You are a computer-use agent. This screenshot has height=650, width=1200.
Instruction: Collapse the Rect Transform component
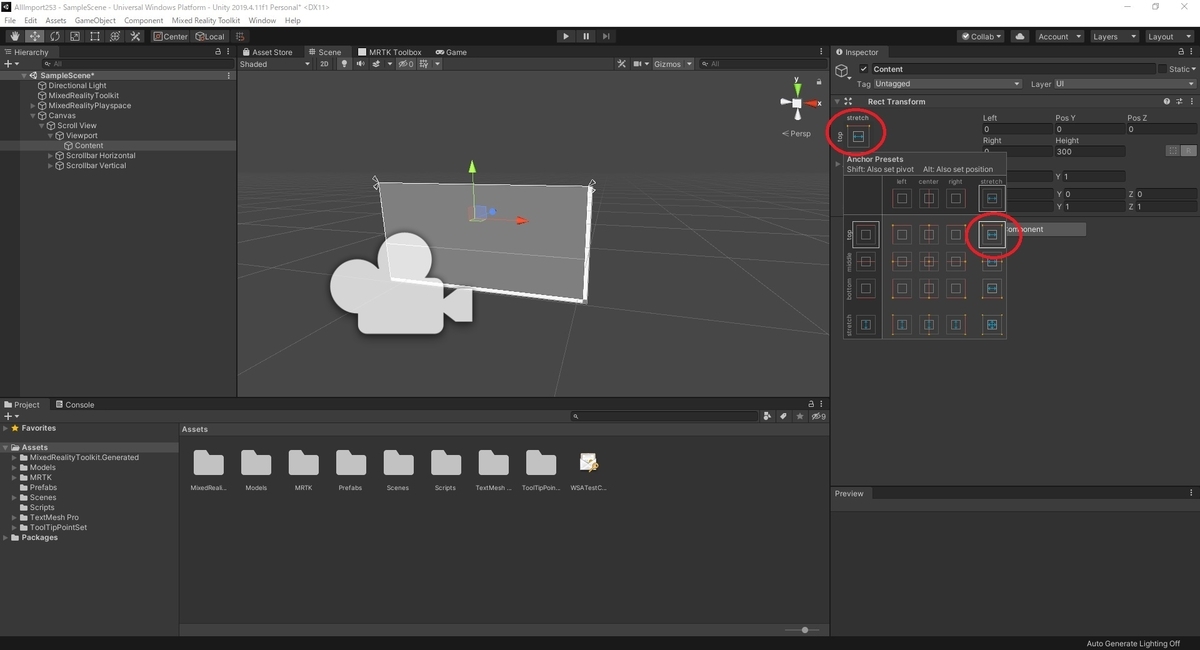(837, 101)
